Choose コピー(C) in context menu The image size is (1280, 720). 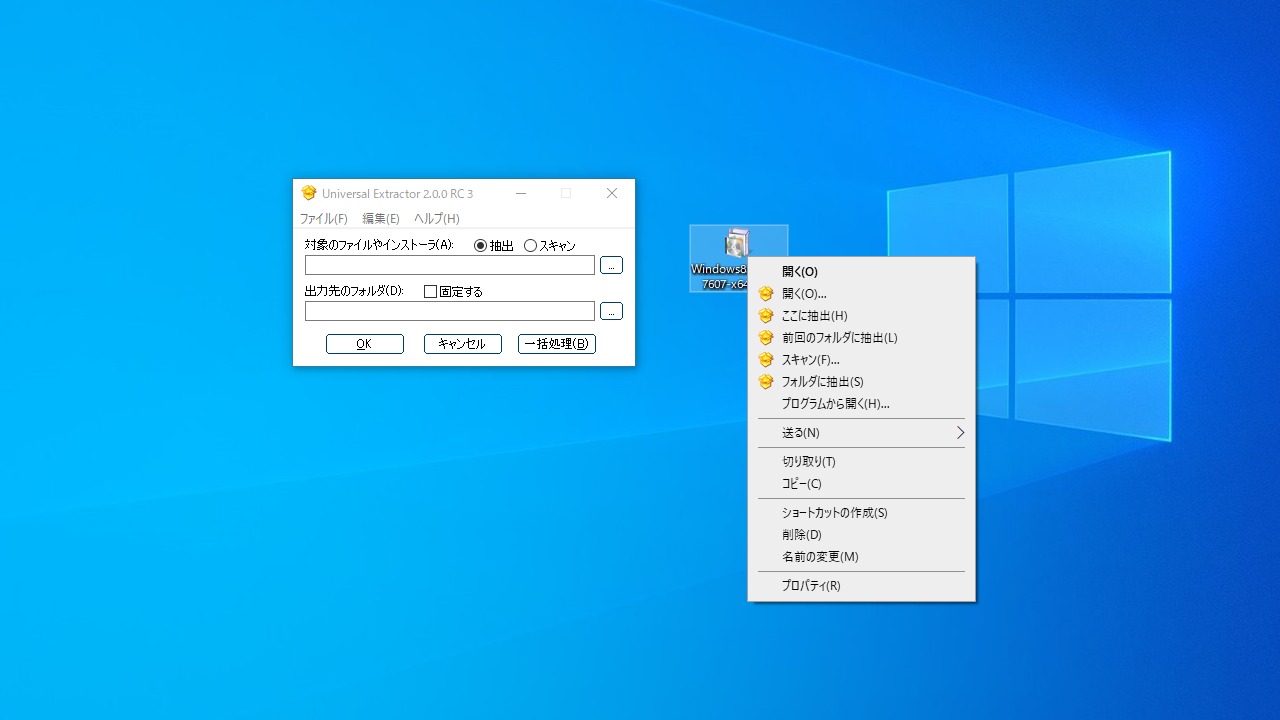861,484
